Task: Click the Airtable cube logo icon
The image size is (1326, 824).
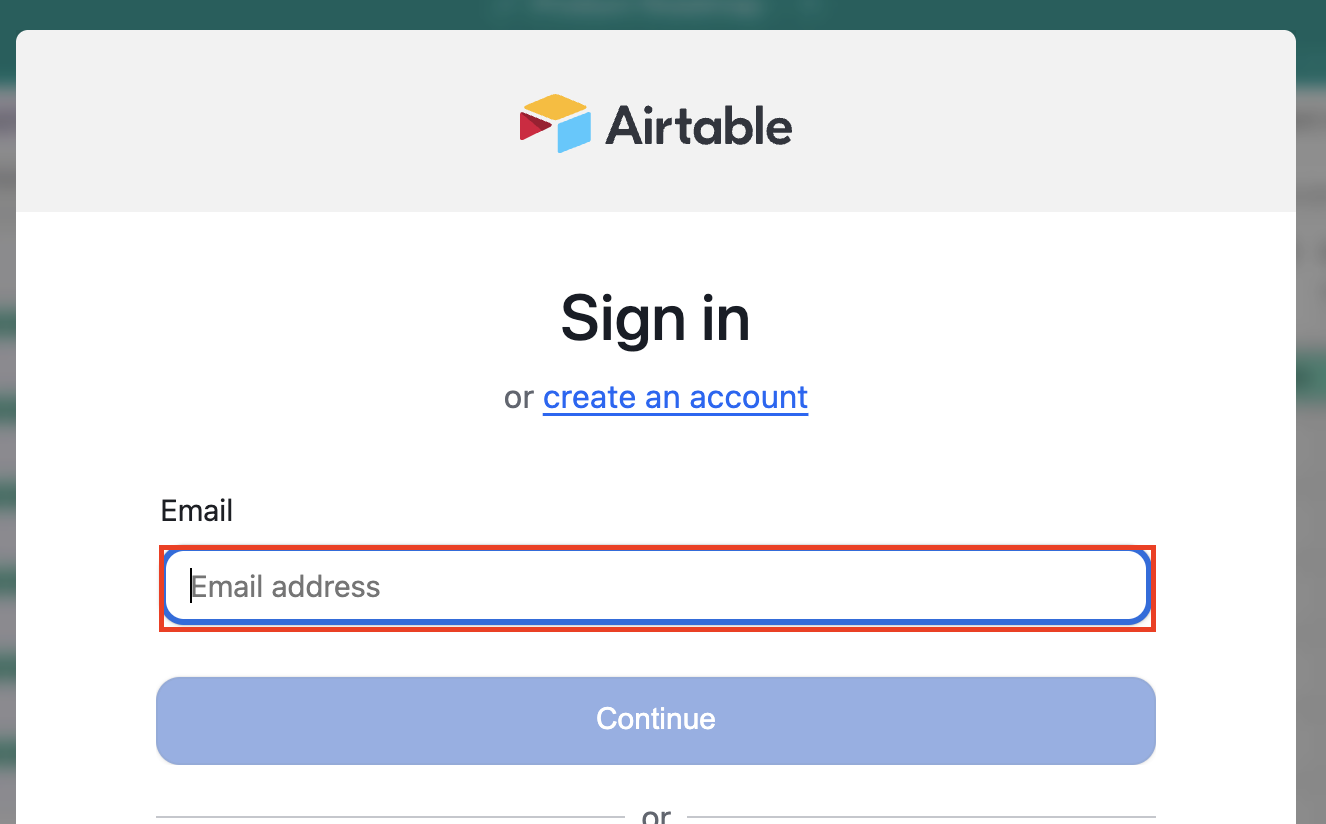Action: click(555, 124)
